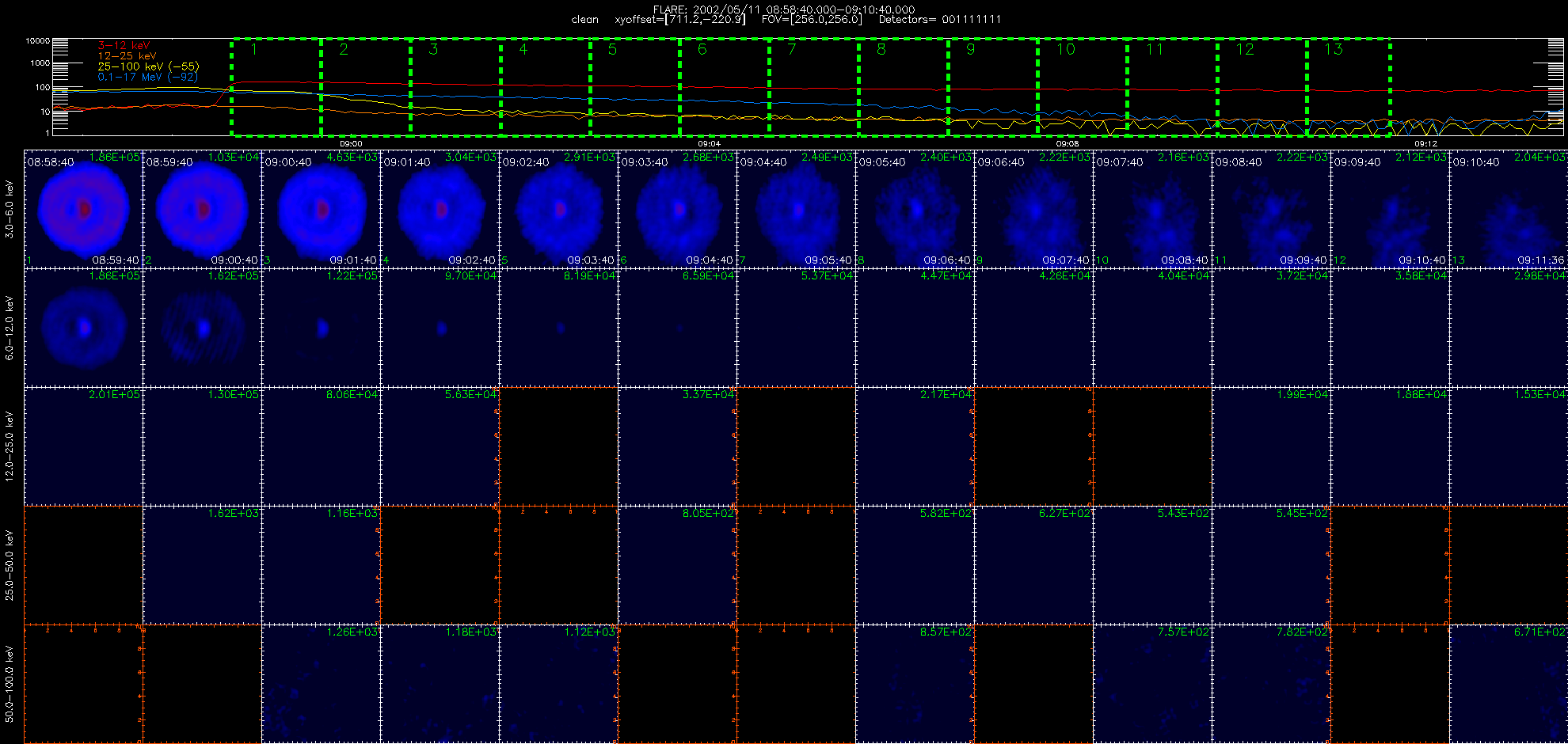Open 3.0-6.0 keV image starting 09:01:40

coord(440,209)
